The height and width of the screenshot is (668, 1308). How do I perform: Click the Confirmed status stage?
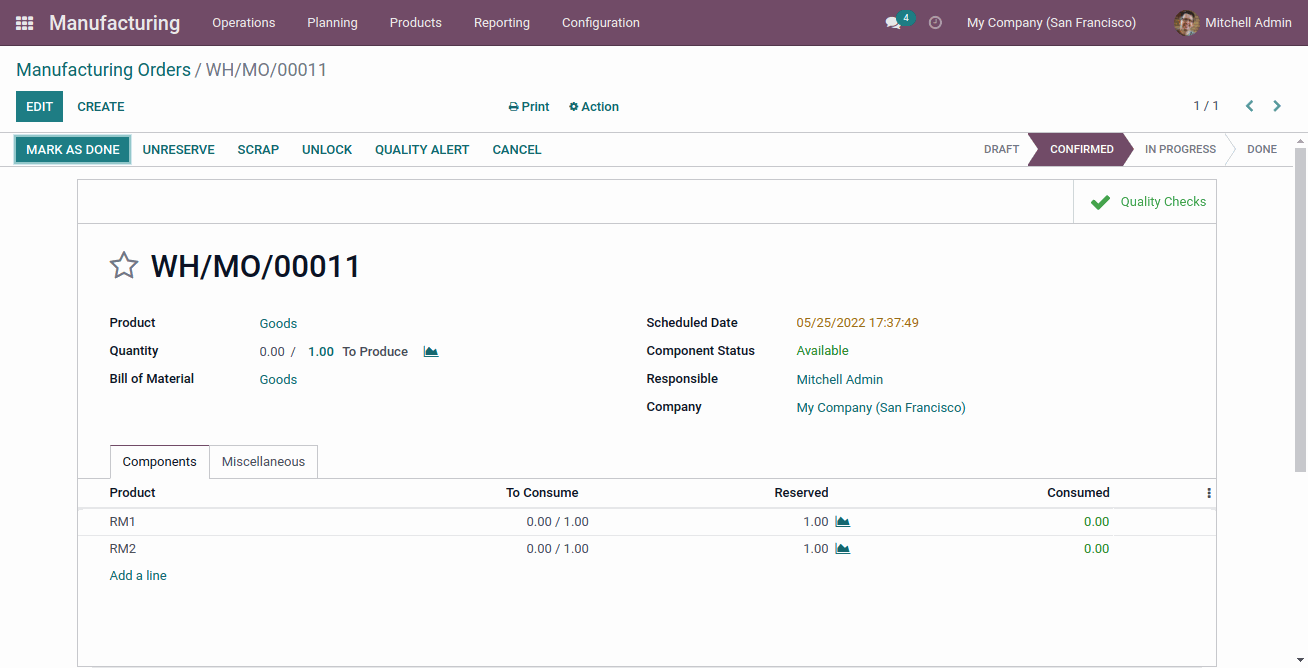(1082, 150)
